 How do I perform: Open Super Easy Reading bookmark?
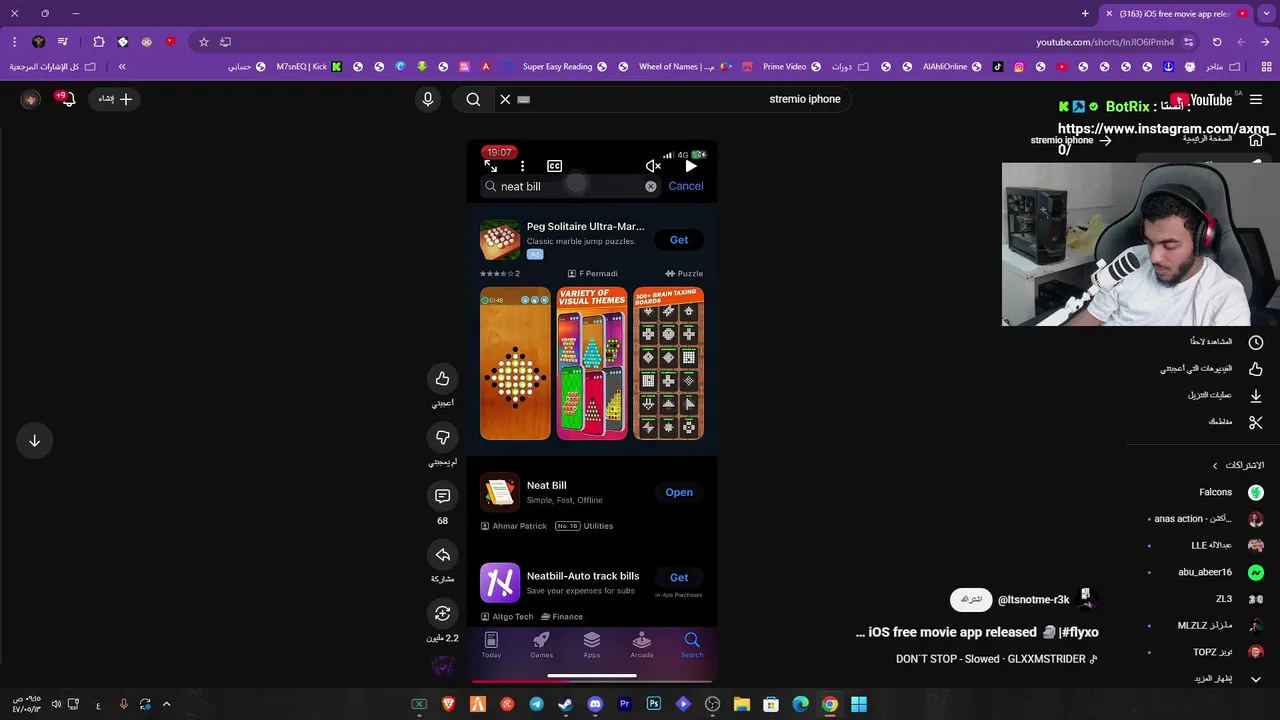click(564, 67)
